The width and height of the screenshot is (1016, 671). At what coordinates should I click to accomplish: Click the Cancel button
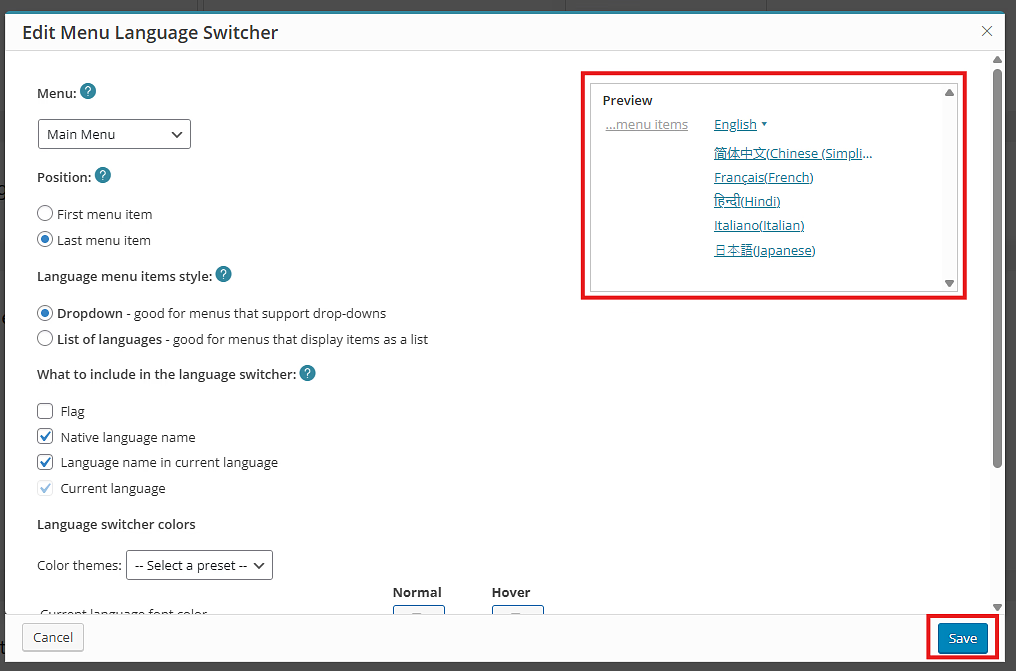coord(53,637)
